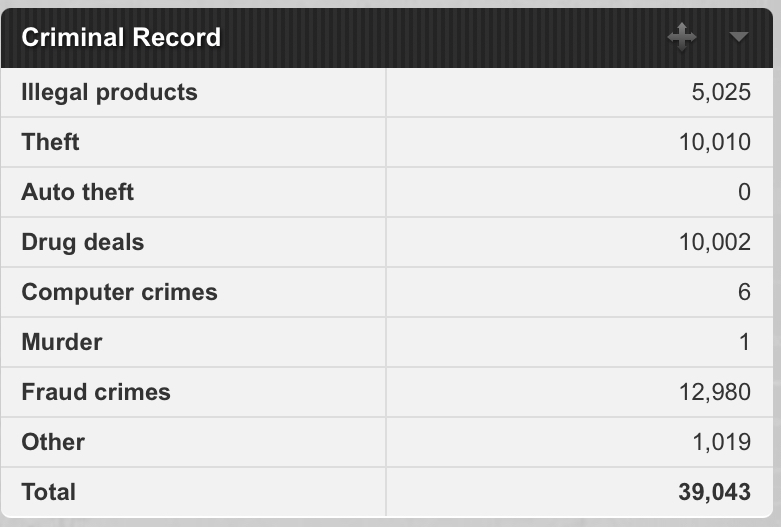Viewport: 781px width, 527px height.
Task: Select the Auto theft row label
Action: [78, 192]
